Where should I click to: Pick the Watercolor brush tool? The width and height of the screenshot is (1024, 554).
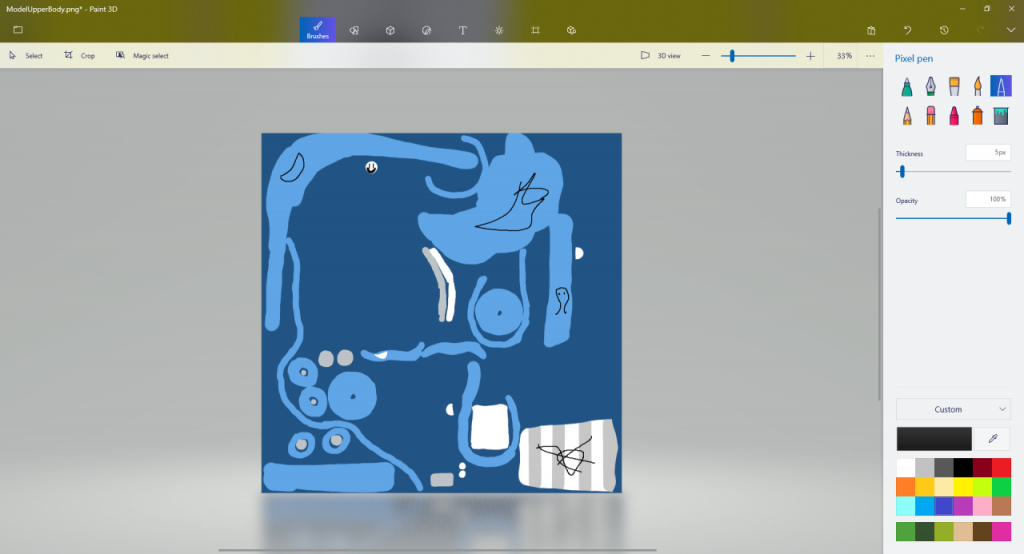click(x=977, y=87)
